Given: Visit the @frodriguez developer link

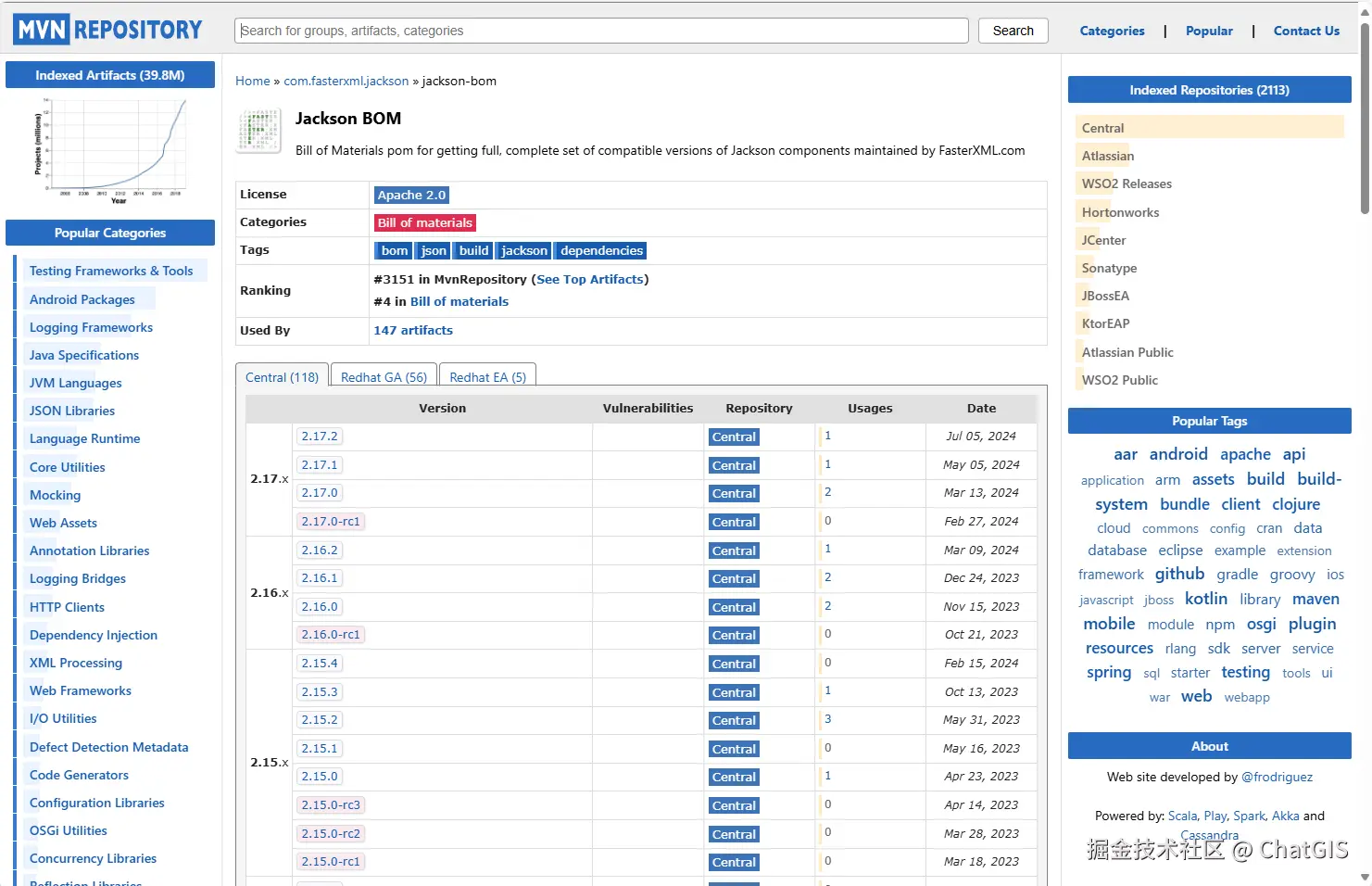Looking at the screenshot, I should pyautogui.click(x=1277, y=778).
